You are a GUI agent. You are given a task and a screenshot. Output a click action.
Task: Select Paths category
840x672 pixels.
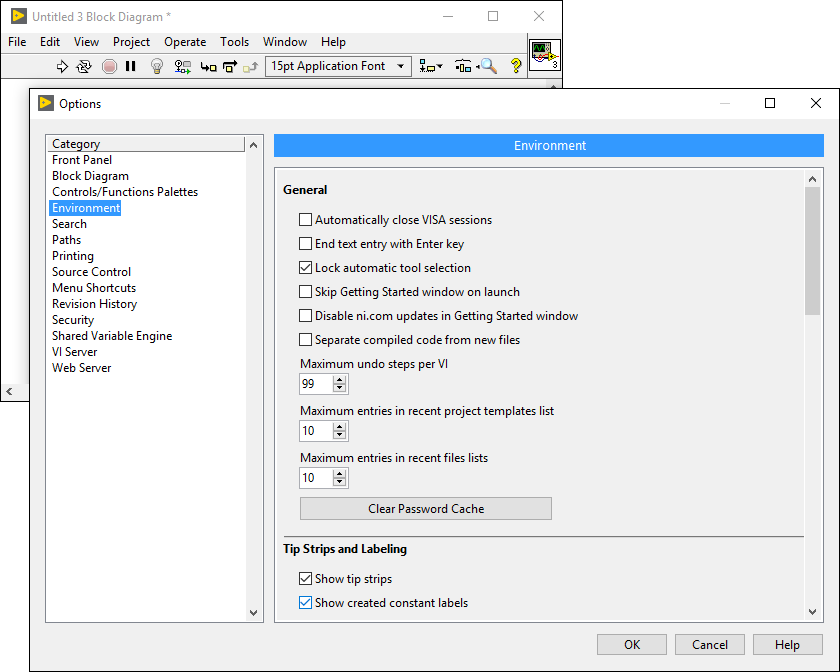point(66,240)
